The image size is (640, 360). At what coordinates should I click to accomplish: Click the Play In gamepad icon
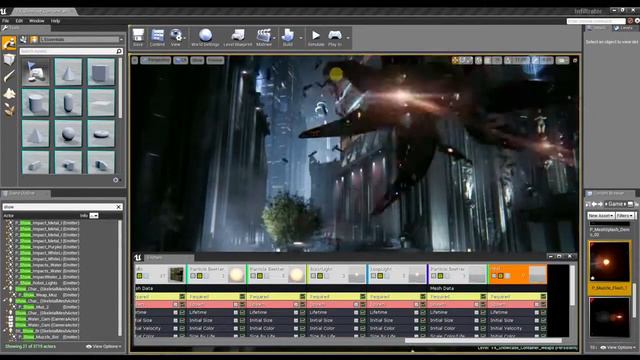point(335,37)
